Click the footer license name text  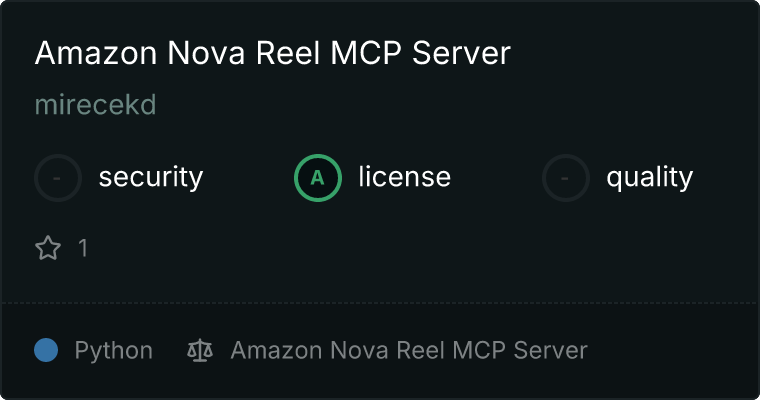pyautogui.click(x=409, y=350)
